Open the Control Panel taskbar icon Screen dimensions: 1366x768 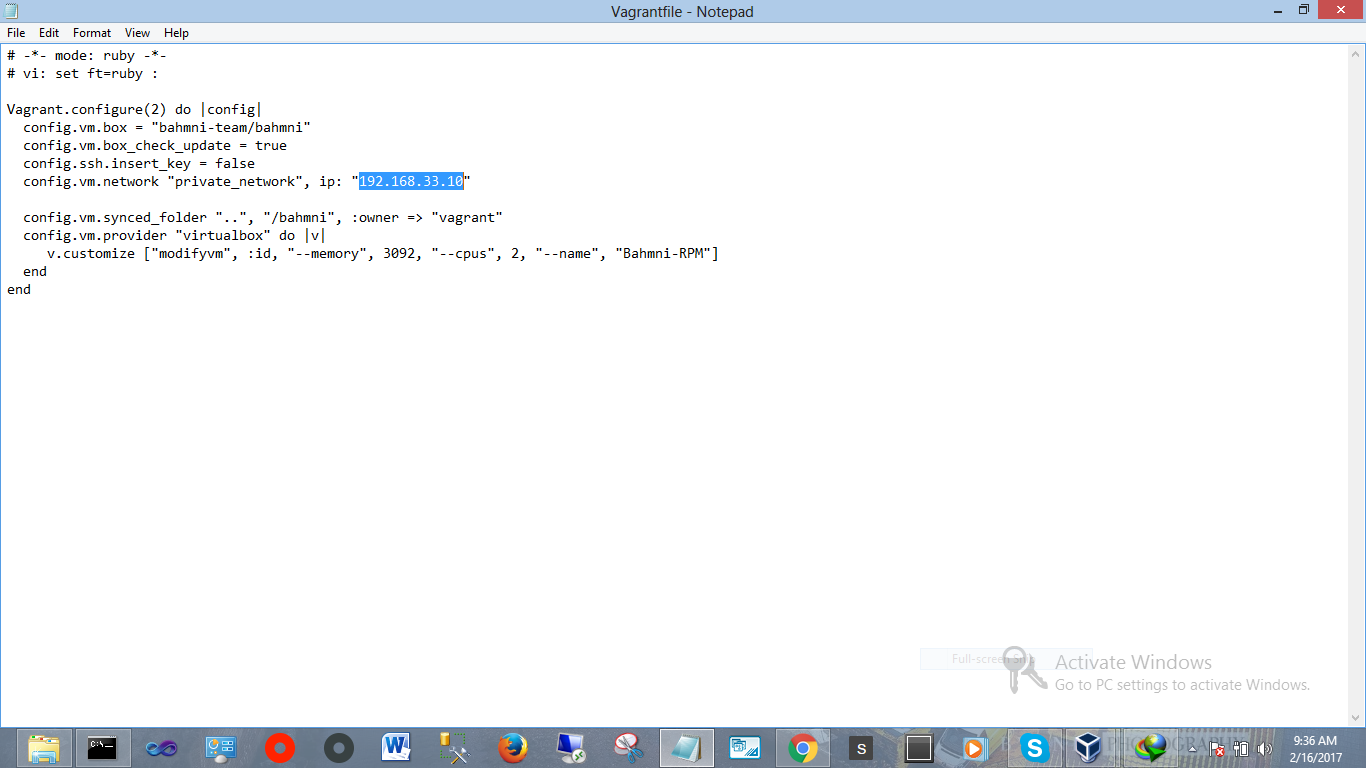(220, 748)
